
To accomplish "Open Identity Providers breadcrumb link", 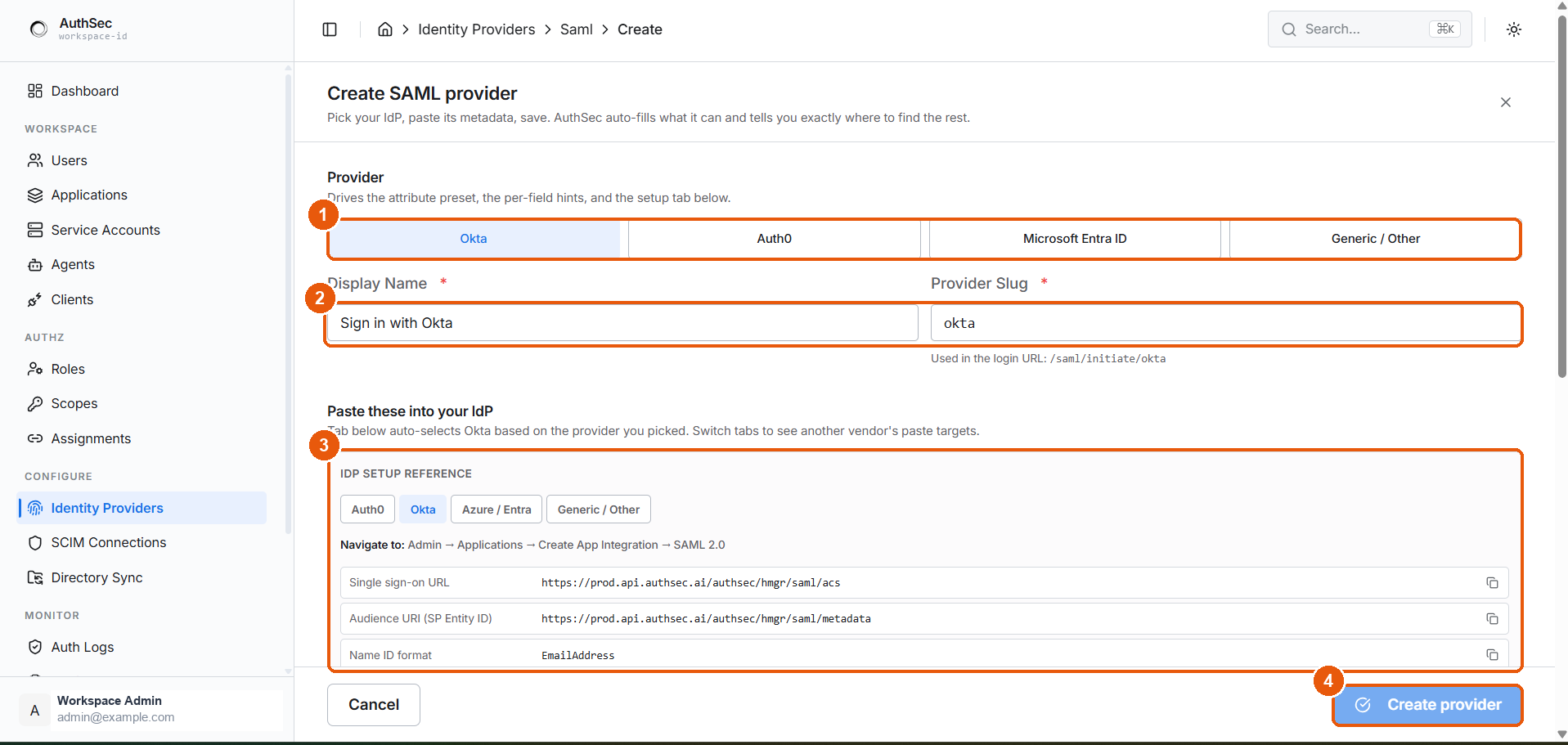I will [476, 29].
